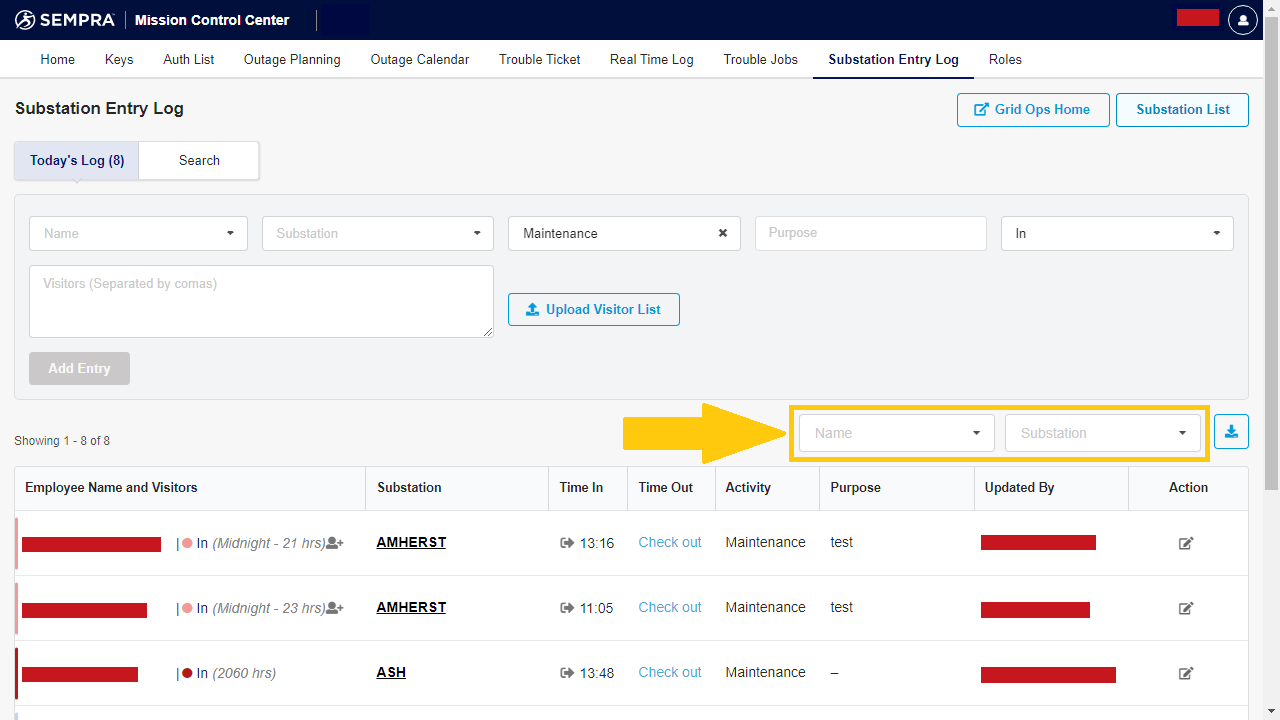Image resolution: width=1280 pixels, height=720 pixels.
Task: Click add-visitor icon in the 13:16 row
Action: click(x=335, y=543)
